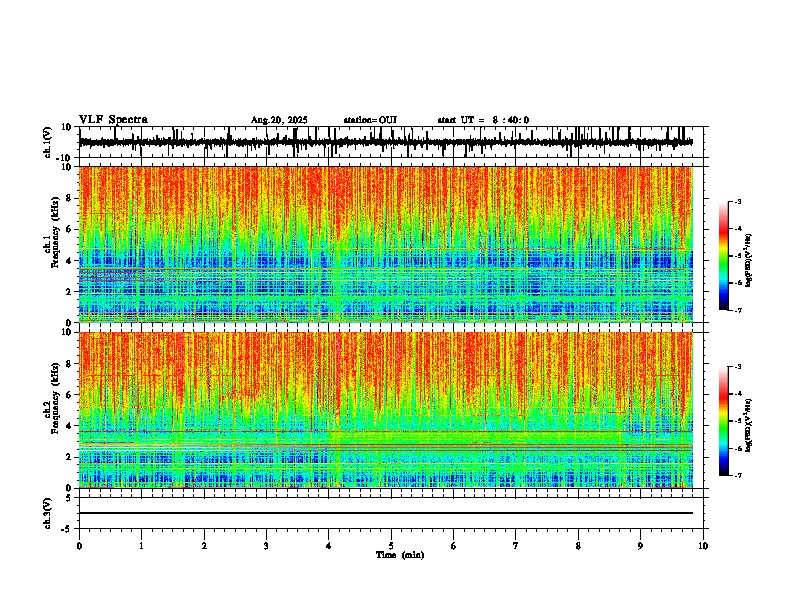Click the "-3" label on ch.1 color scale
This screenshot has height=612, width=792.
point(737,201)
